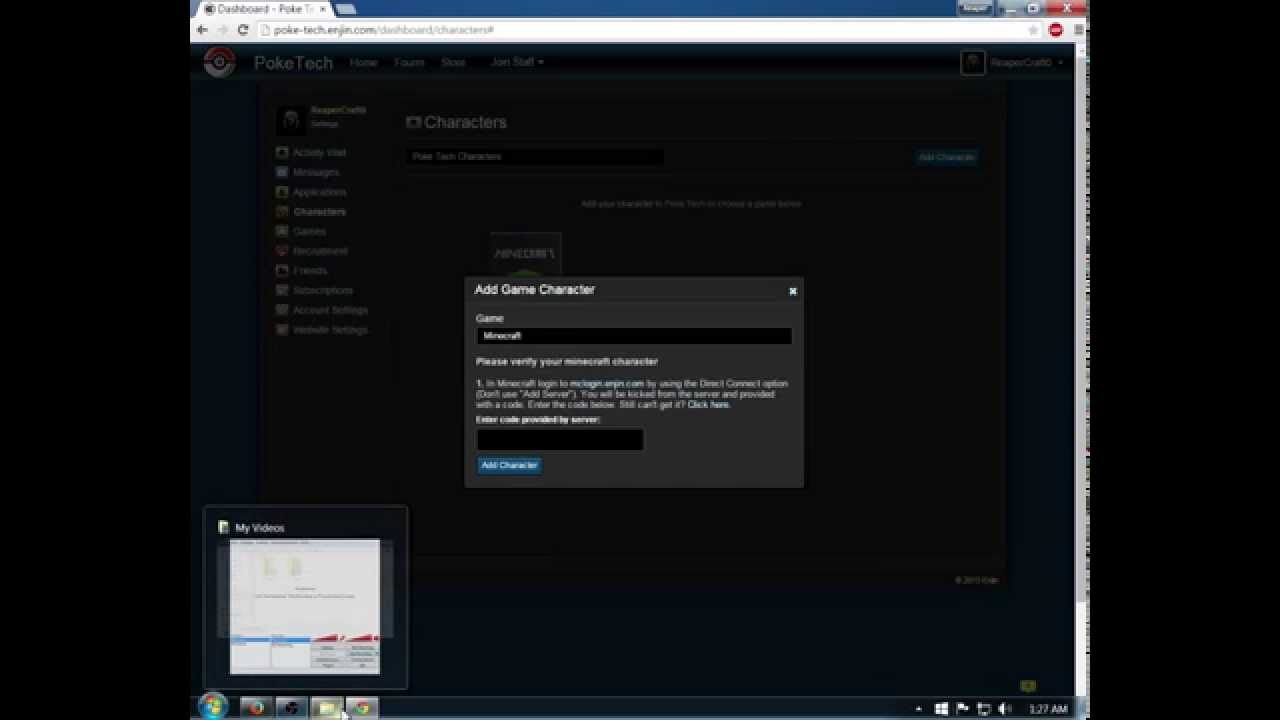
Task: Click the Games sidebar icon
Action: [282, 231]
